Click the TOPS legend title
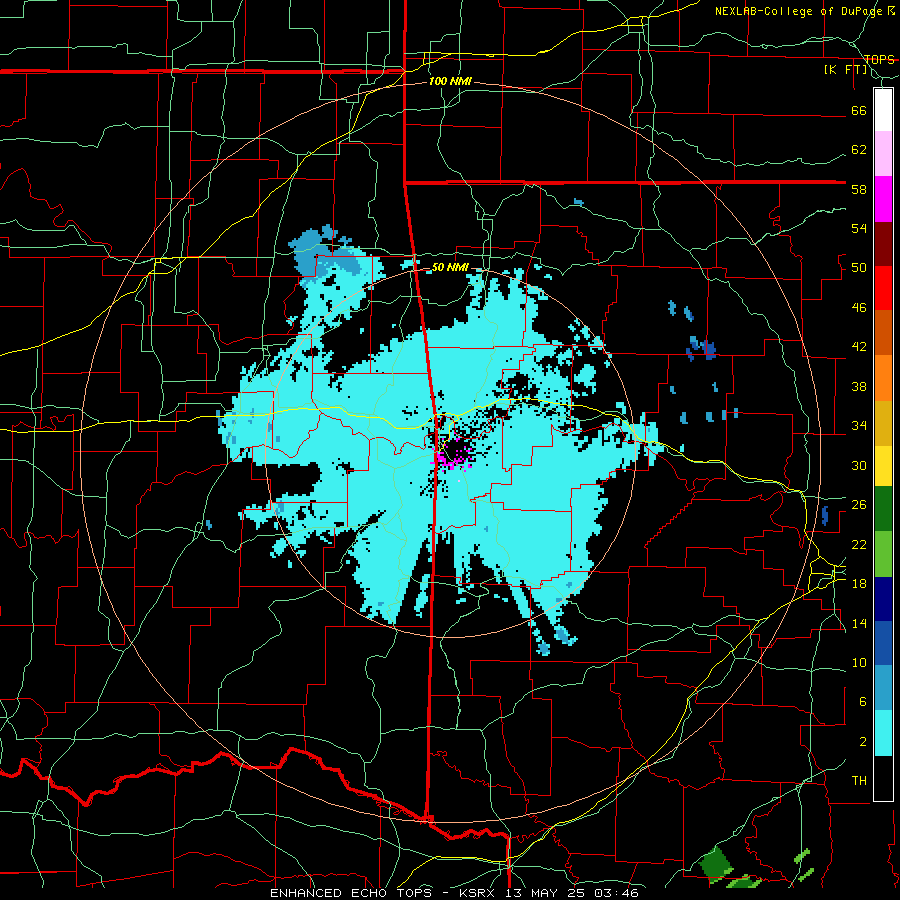This screenshot has height=900, width=900. tap(879, 59)
